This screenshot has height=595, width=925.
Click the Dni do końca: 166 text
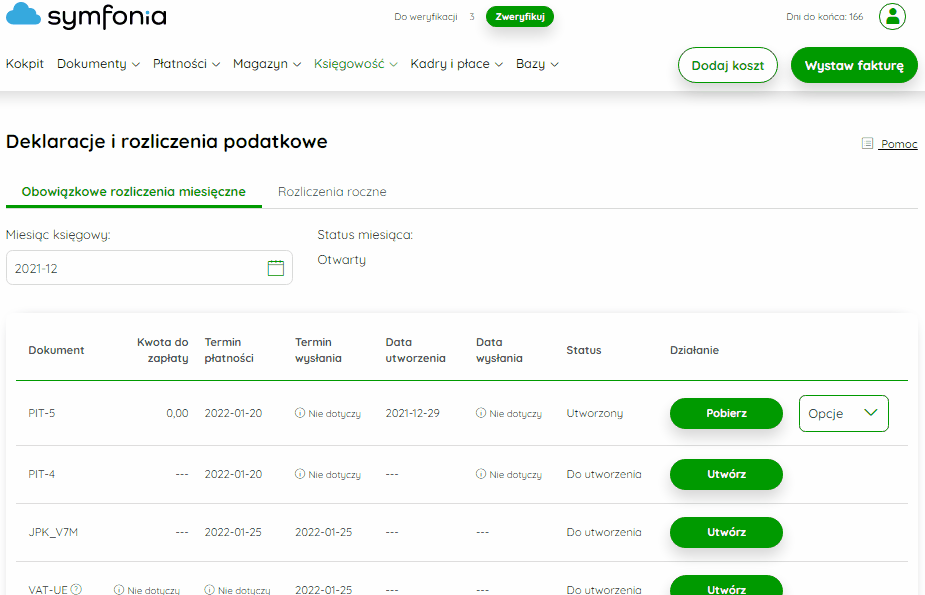pos(824,17)
